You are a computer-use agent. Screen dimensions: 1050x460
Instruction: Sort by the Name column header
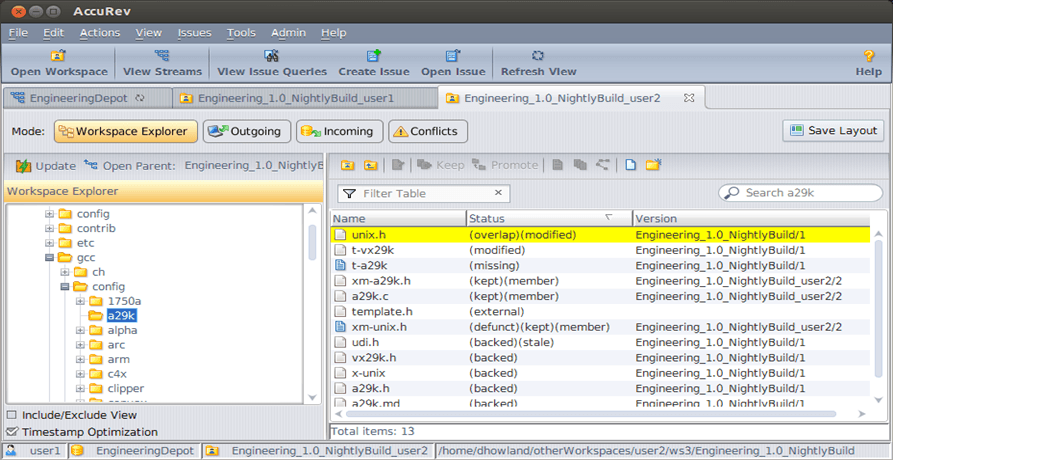coord(398,218)
